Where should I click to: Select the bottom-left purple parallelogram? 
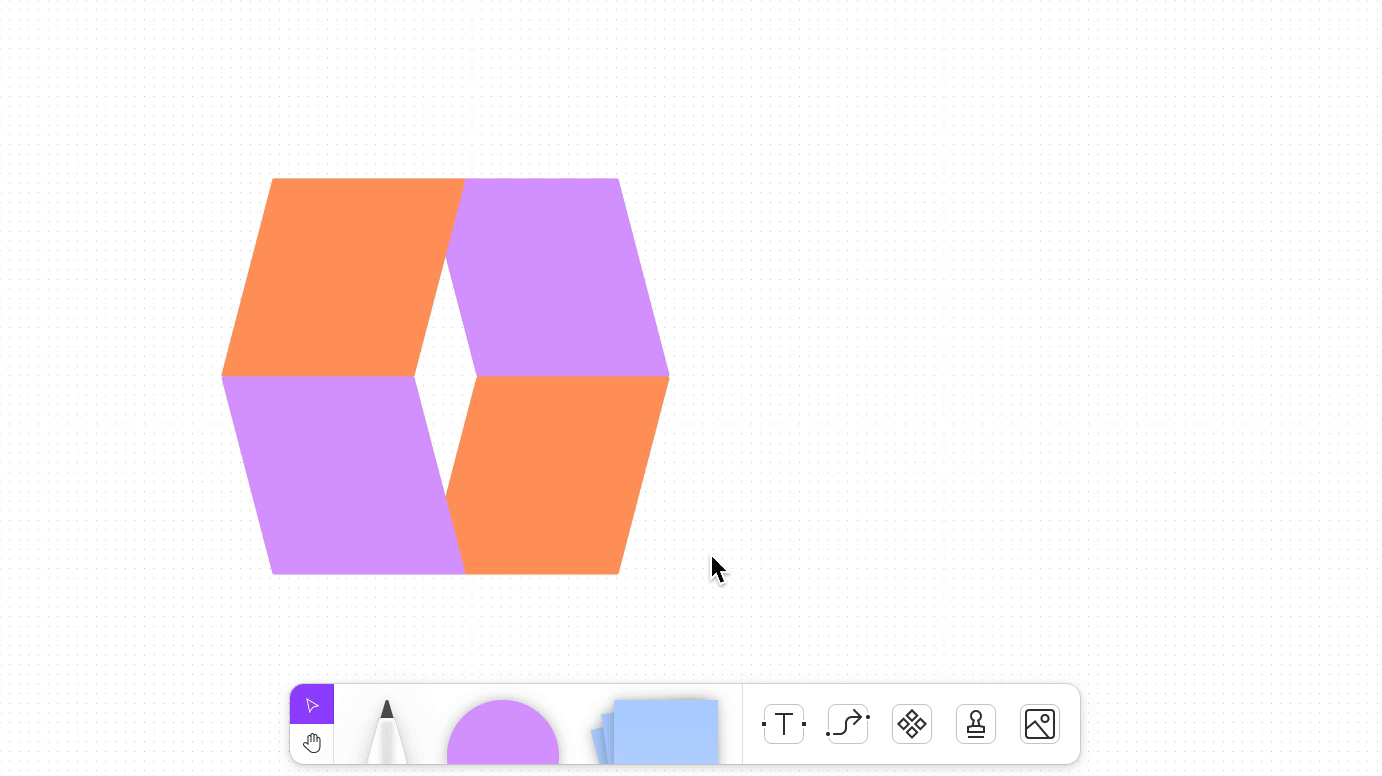click(x=340, y=475)
